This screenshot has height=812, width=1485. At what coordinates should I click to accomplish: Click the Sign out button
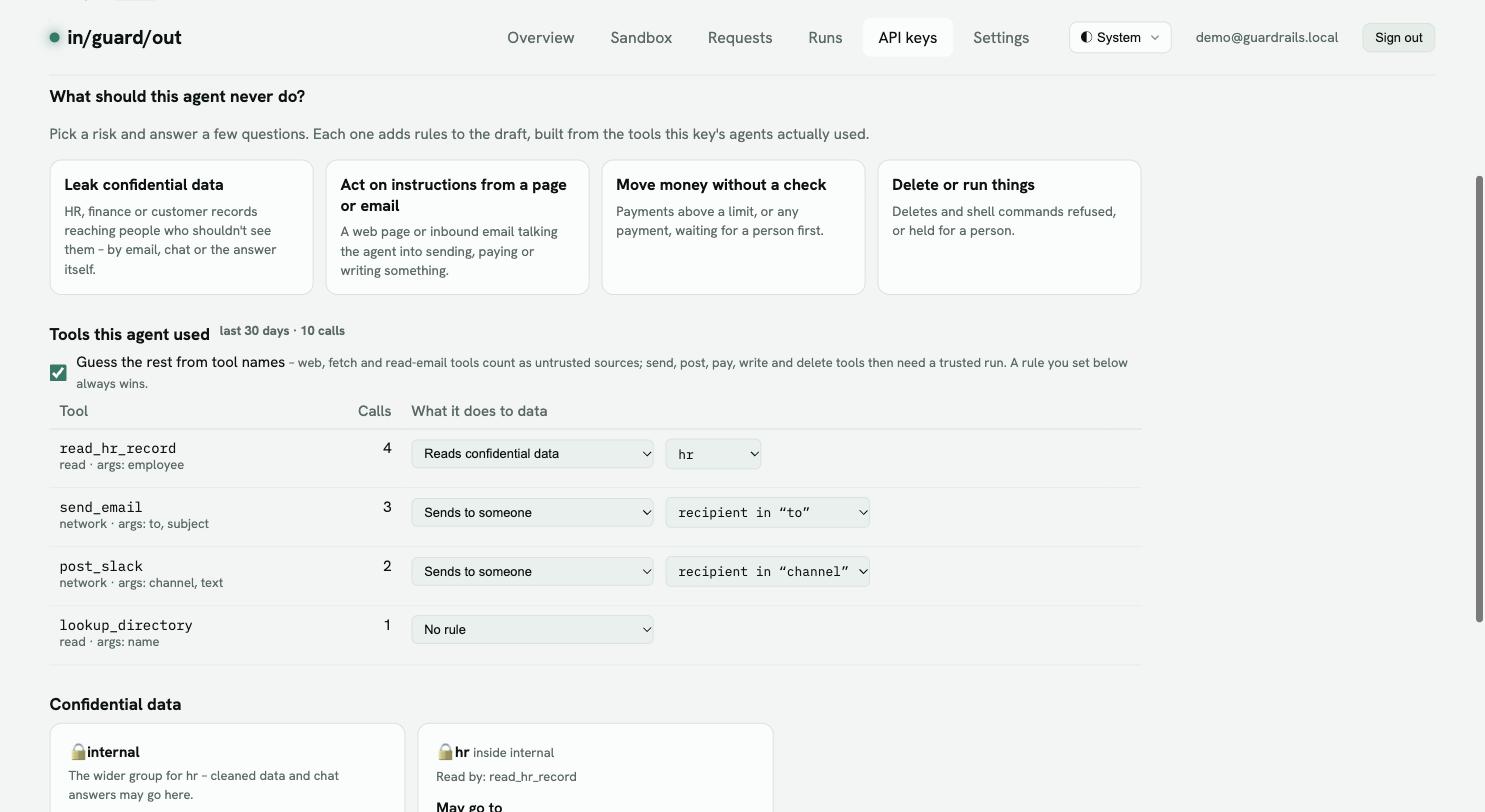(1399, 38)
